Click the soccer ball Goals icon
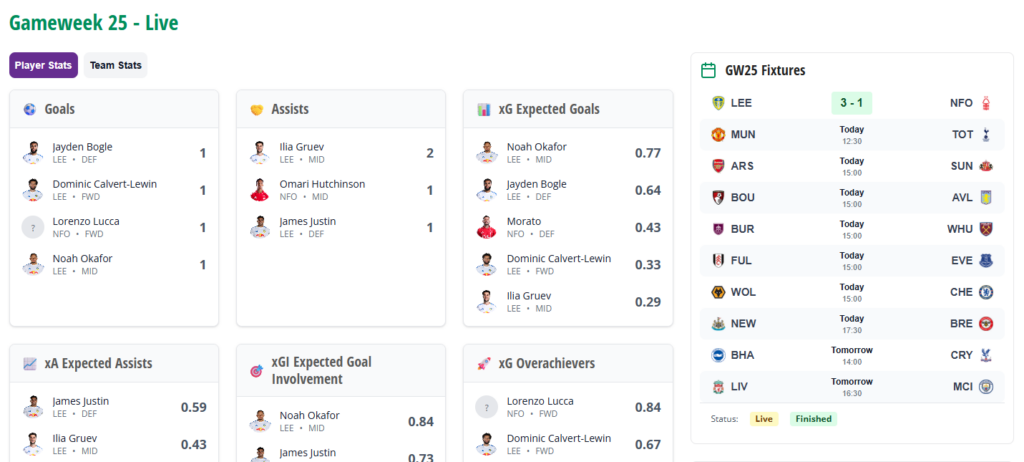The width and height of the screenshot is (1024, 462). tap(30, 109)
